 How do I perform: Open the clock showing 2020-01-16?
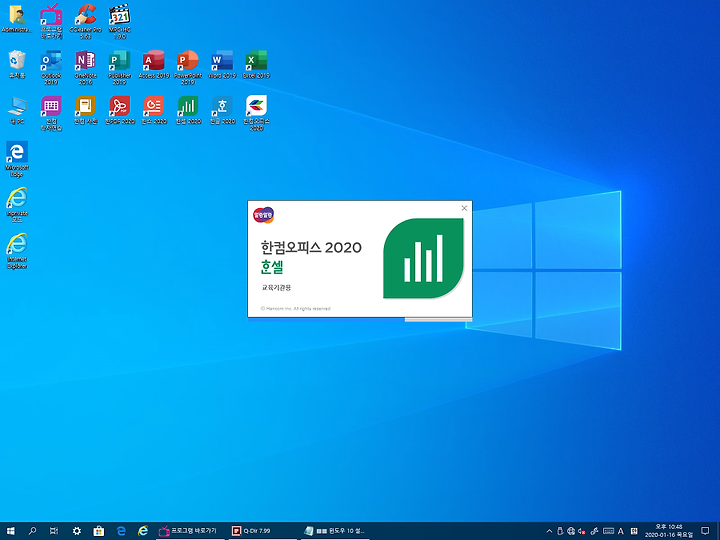tap(669, 531)
